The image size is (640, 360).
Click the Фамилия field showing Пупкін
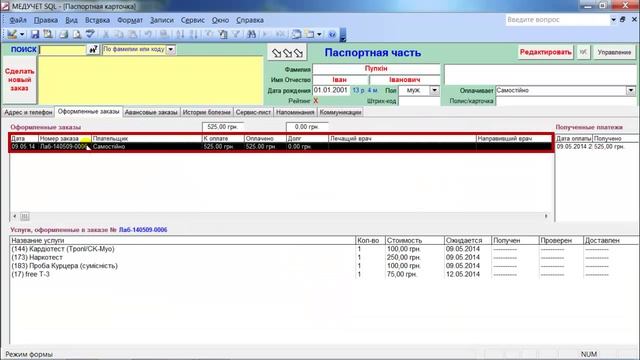(376, 69)
